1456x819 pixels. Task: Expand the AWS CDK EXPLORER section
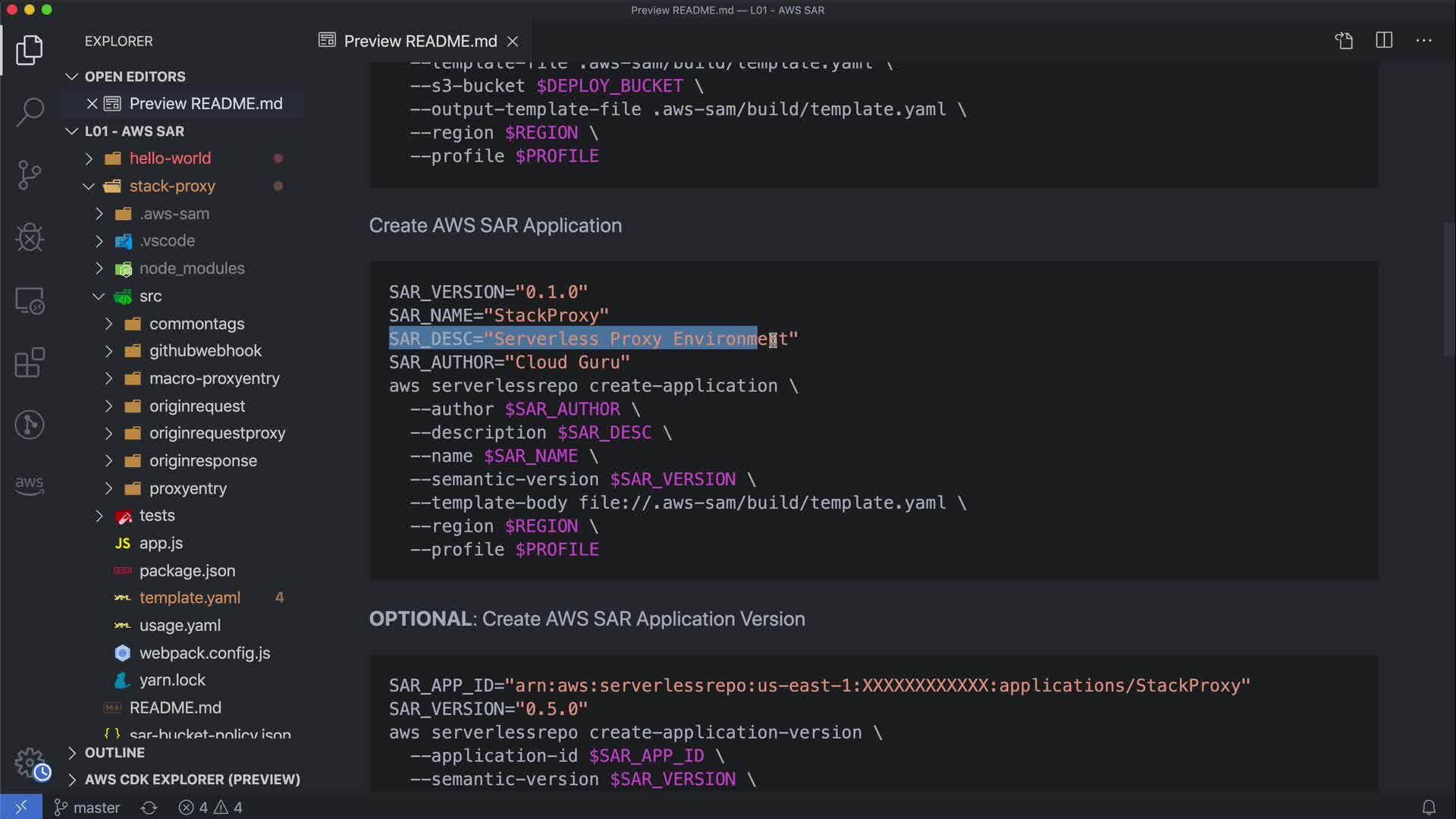pos(192,780)
